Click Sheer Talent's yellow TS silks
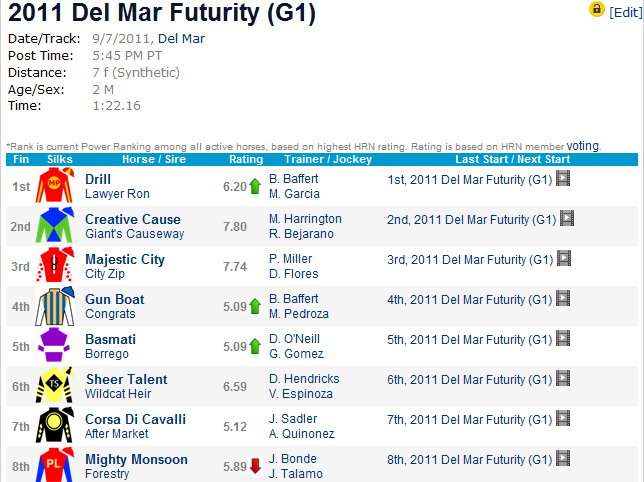Screen dimensions: 644x482 pos(55,385)
